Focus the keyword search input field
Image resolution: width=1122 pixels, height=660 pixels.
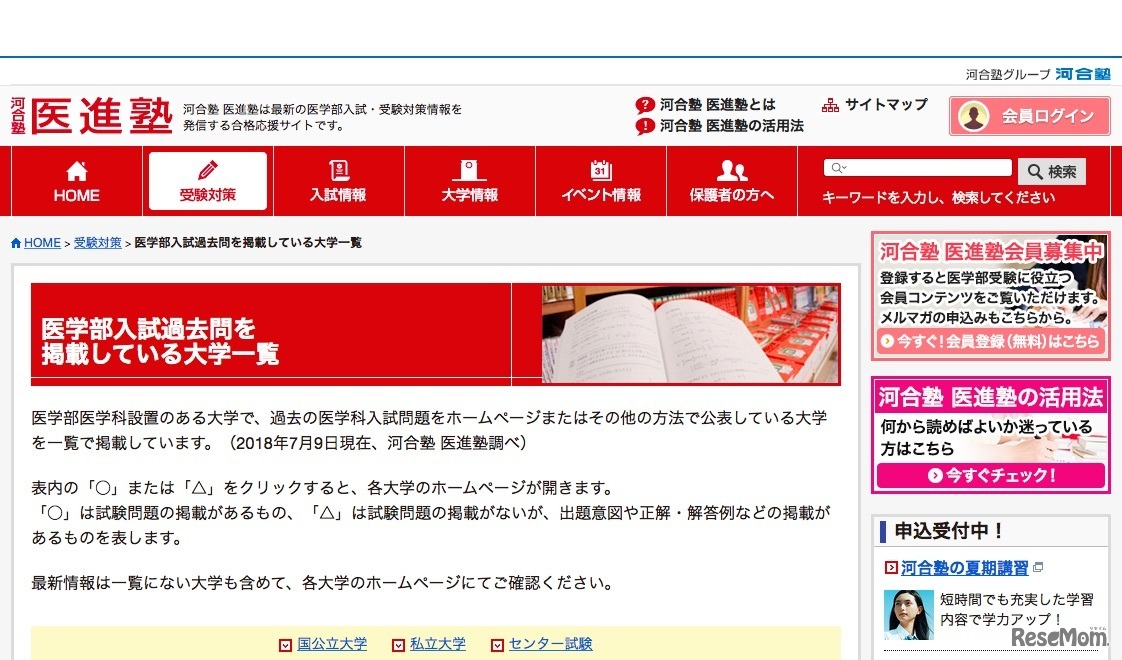tap(917, 168)
